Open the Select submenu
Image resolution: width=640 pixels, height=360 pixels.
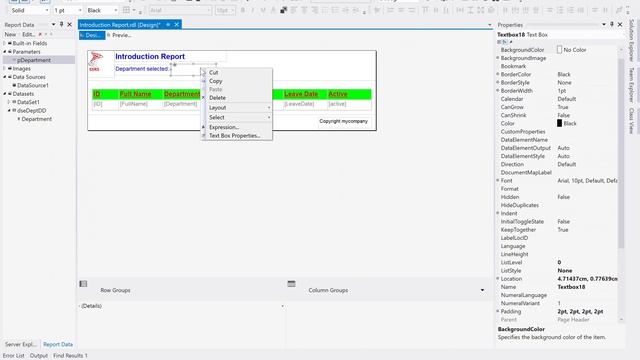pyautogui.click(x=237, y=118)
